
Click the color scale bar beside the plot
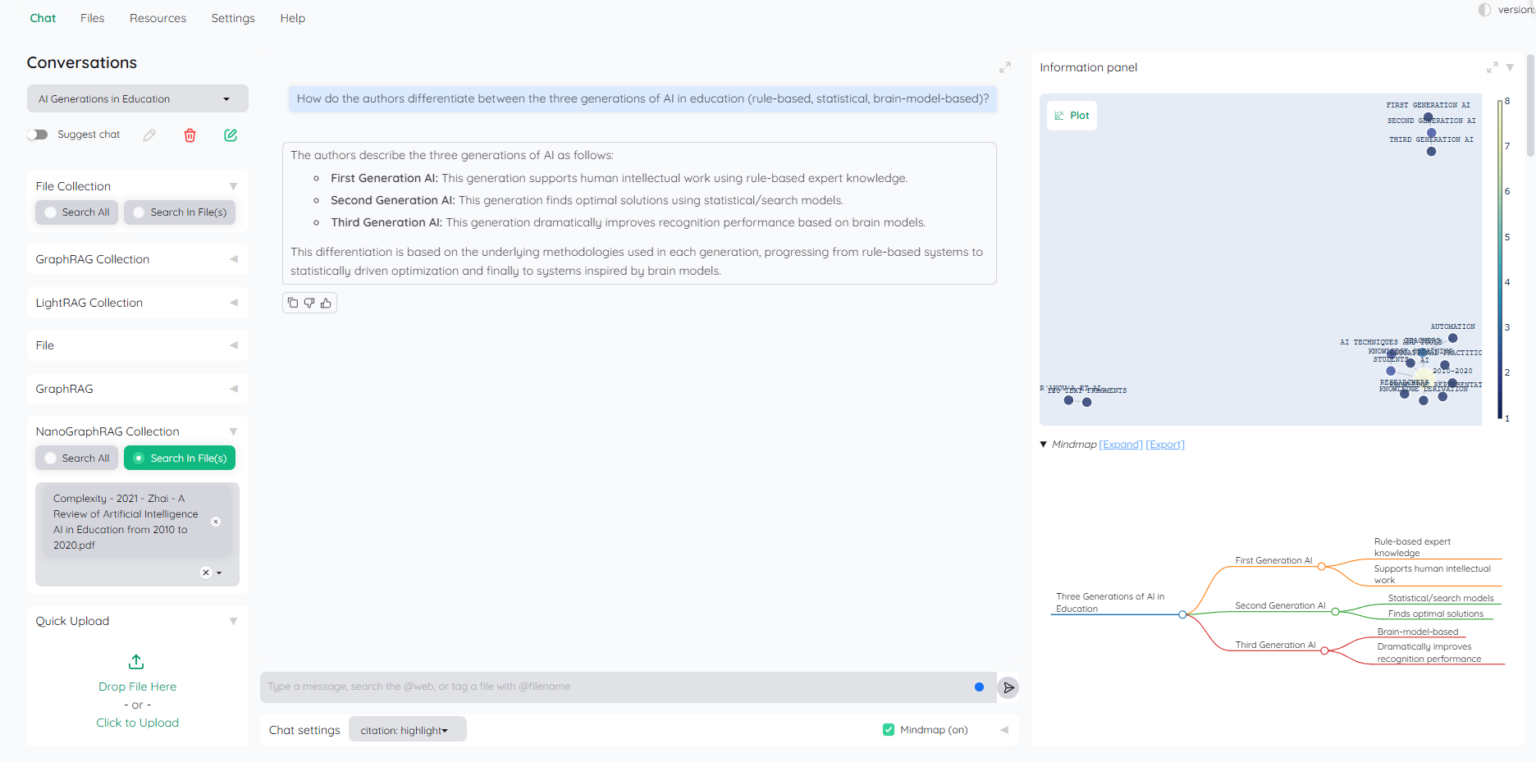(1497, 260)
